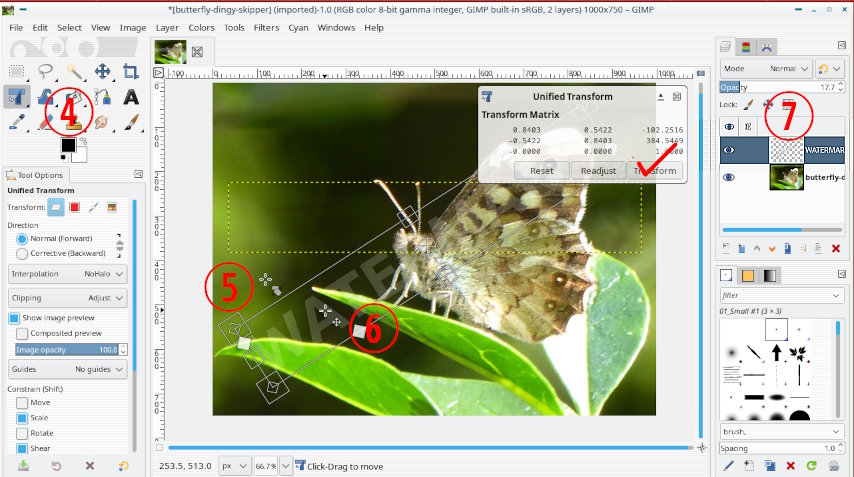The width and height of the screenshot is (854, 477).
Task: Open the Colors menu
Action: 201,28
